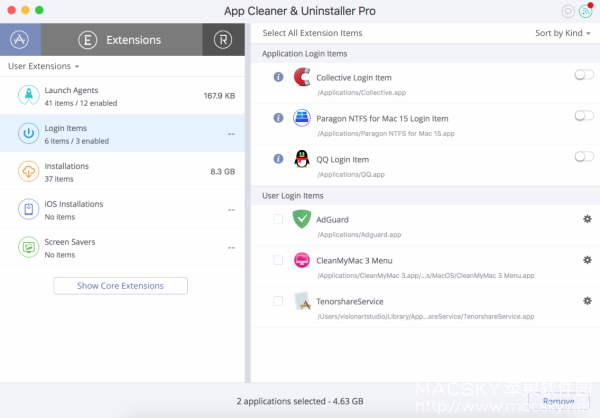This screenshot has width=600, height=418.
Task: Open CleanMyMac 3 Menu gear settings
Action: pyautogui.click(x=587, y=260)
